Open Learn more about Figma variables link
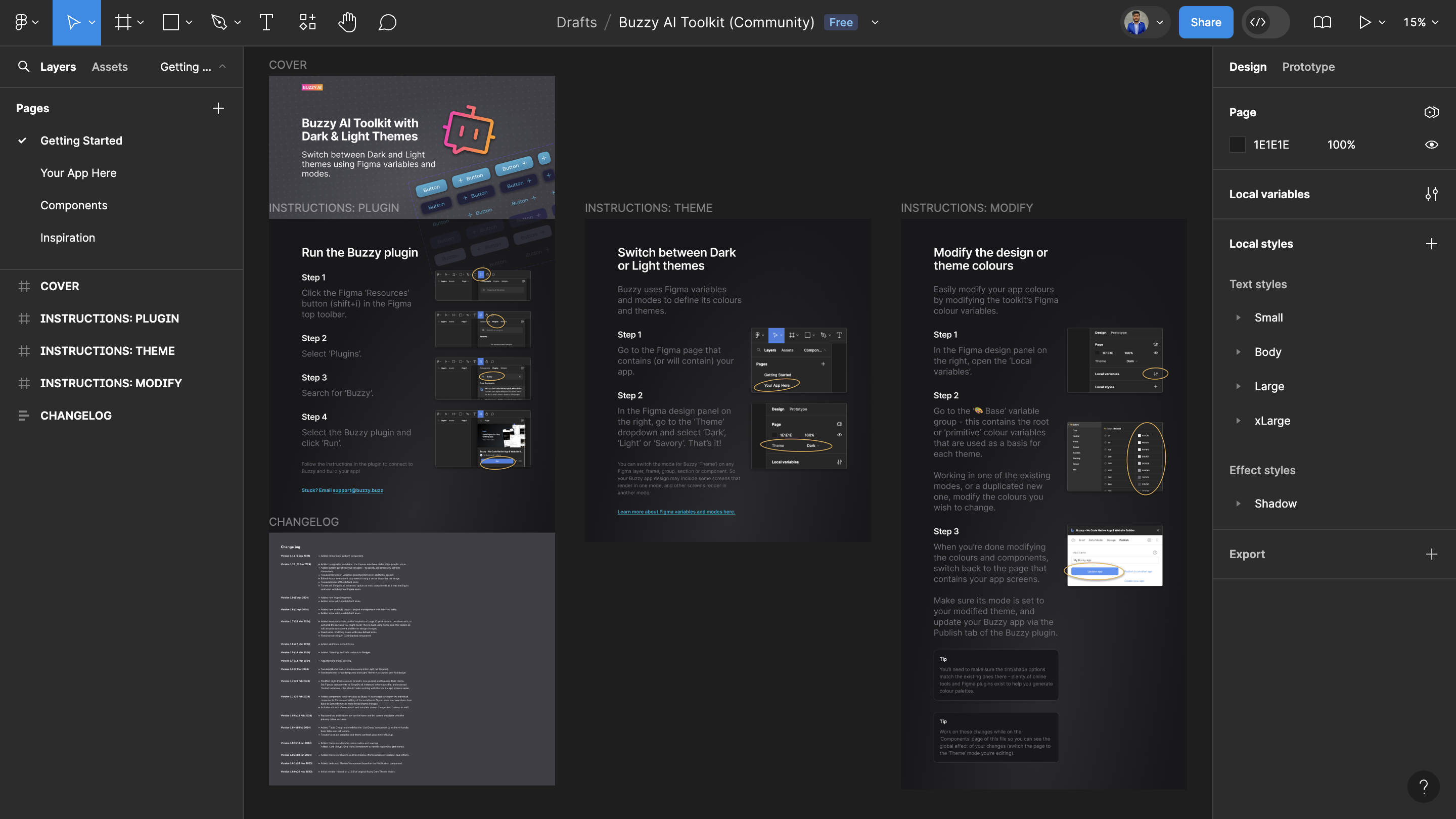The height and width of the screenshot is (819, 1456). click(676, 512)
